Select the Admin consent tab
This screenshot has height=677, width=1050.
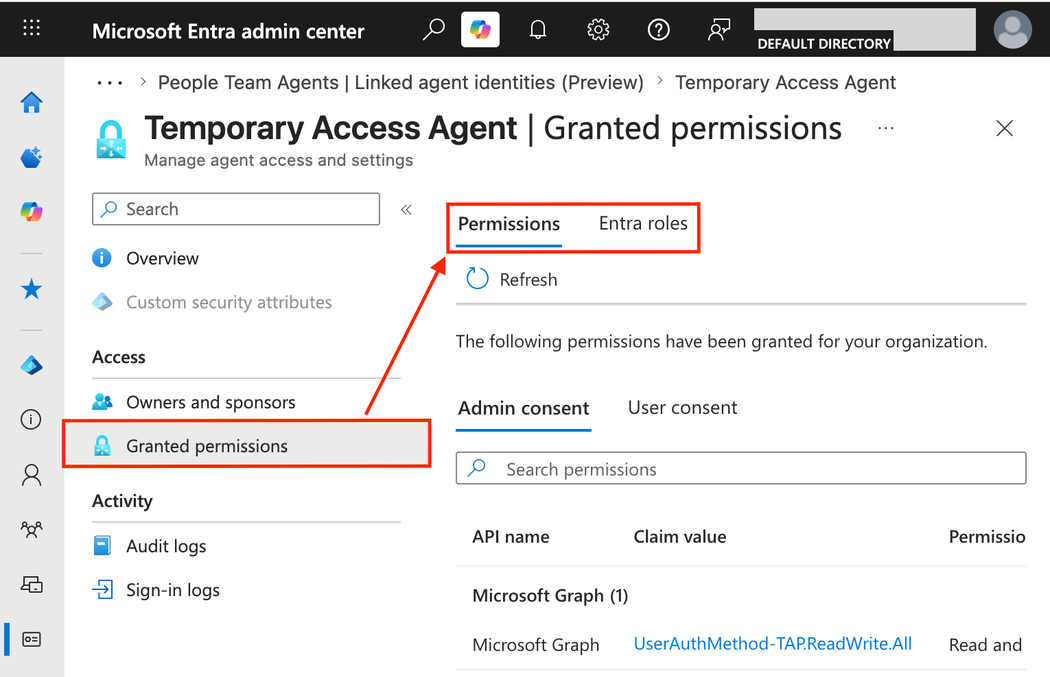coord(523,408)
